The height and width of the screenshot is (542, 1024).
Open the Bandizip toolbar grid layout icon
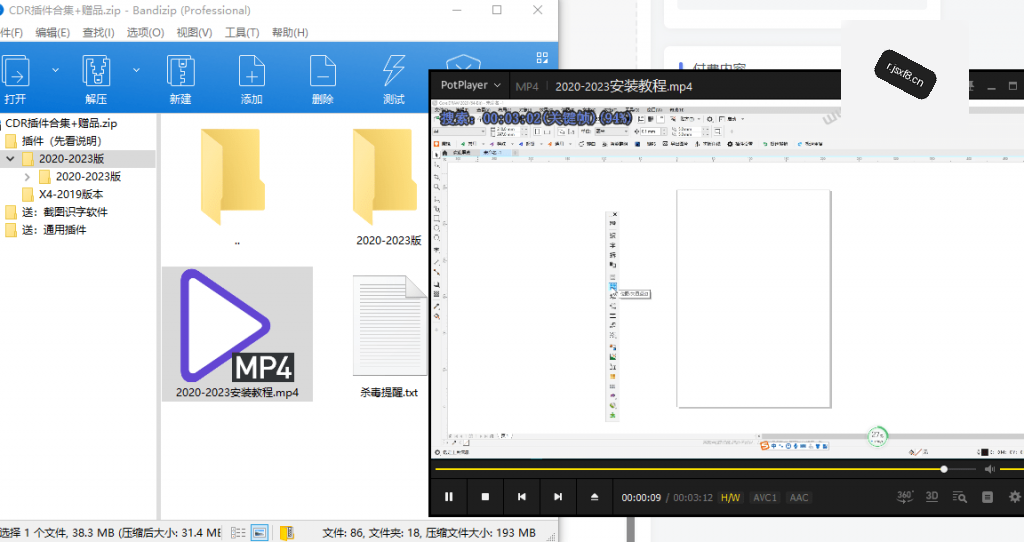(542, 57)
